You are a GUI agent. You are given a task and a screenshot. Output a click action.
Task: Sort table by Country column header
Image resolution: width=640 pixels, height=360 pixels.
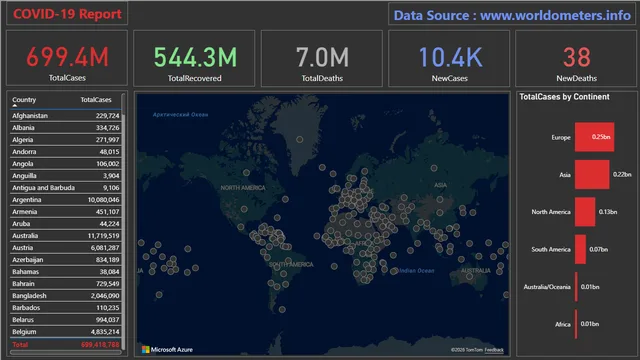[24, 100]
